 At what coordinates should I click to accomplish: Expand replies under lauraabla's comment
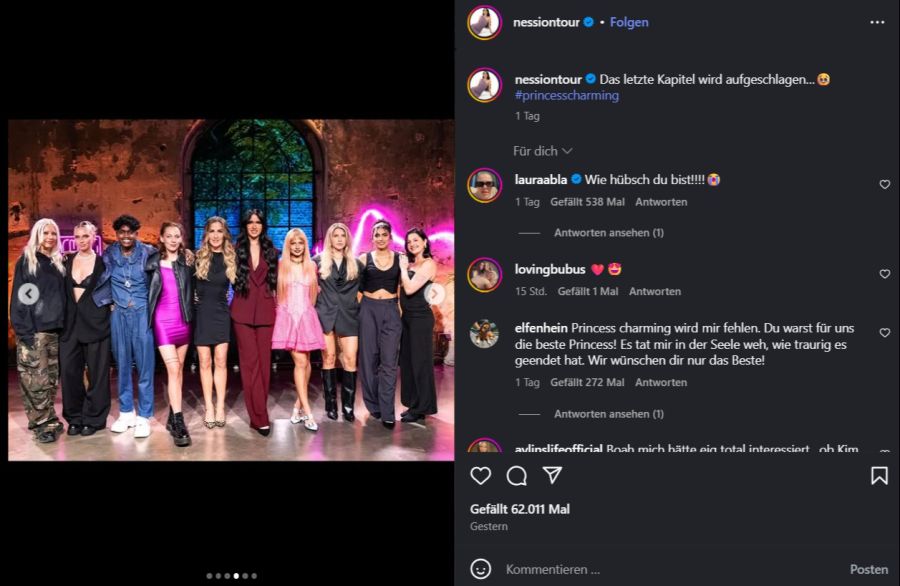(609, 233)
